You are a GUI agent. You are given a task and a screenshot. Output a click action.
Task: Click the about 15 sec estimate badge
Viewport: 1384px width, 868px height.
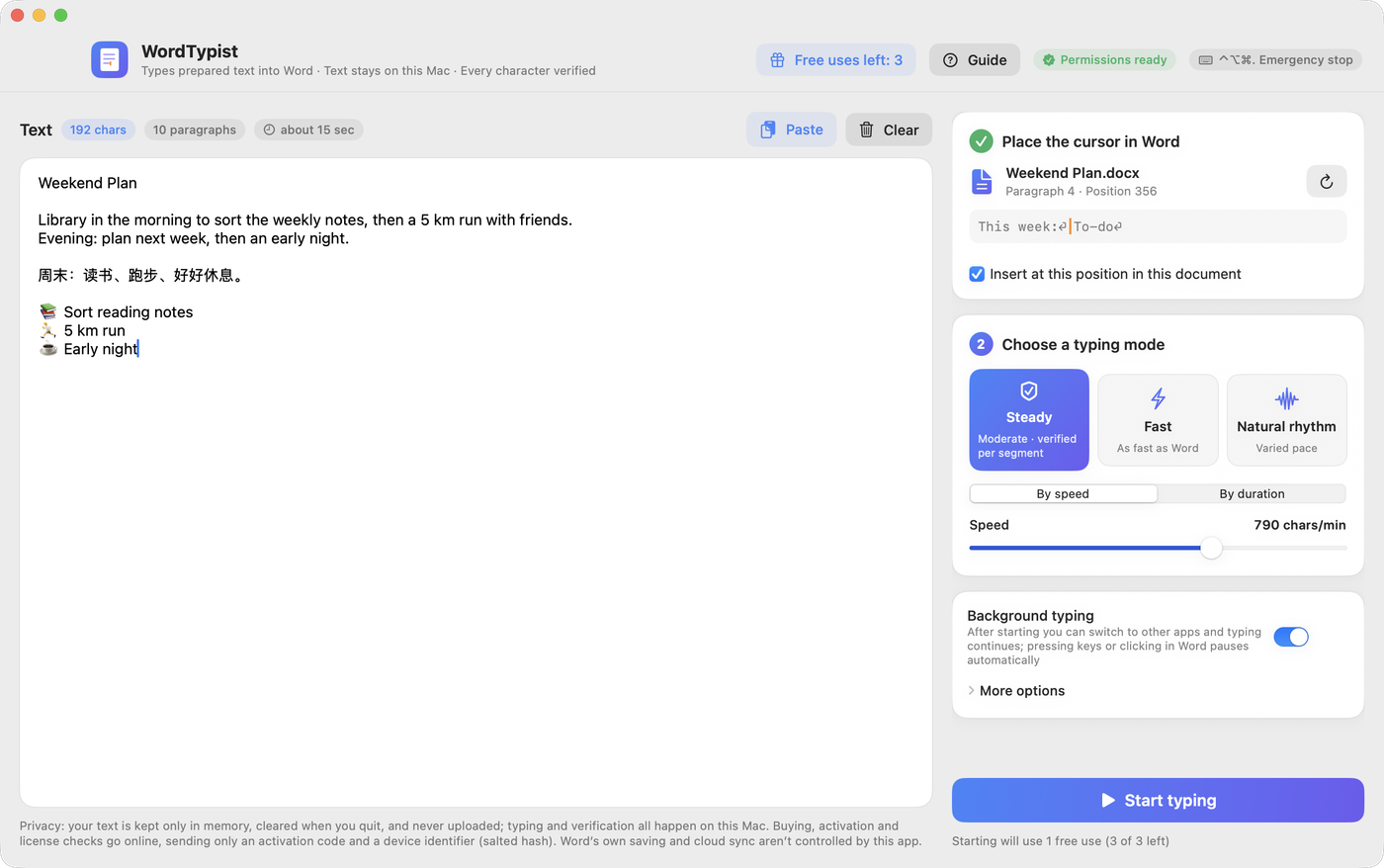click(x=308, y=130)
